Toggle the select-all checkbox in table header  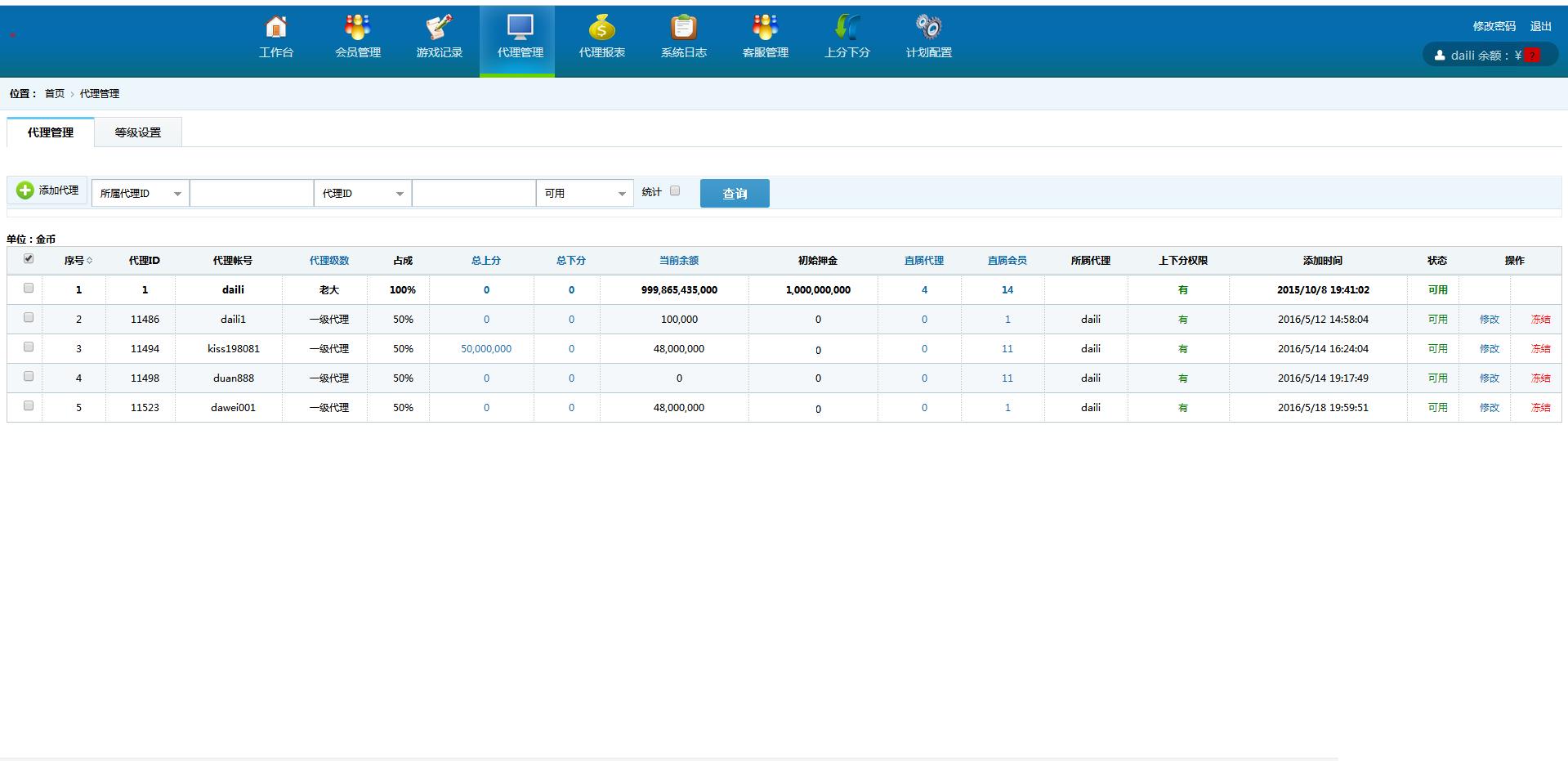[x=29, y=259]
